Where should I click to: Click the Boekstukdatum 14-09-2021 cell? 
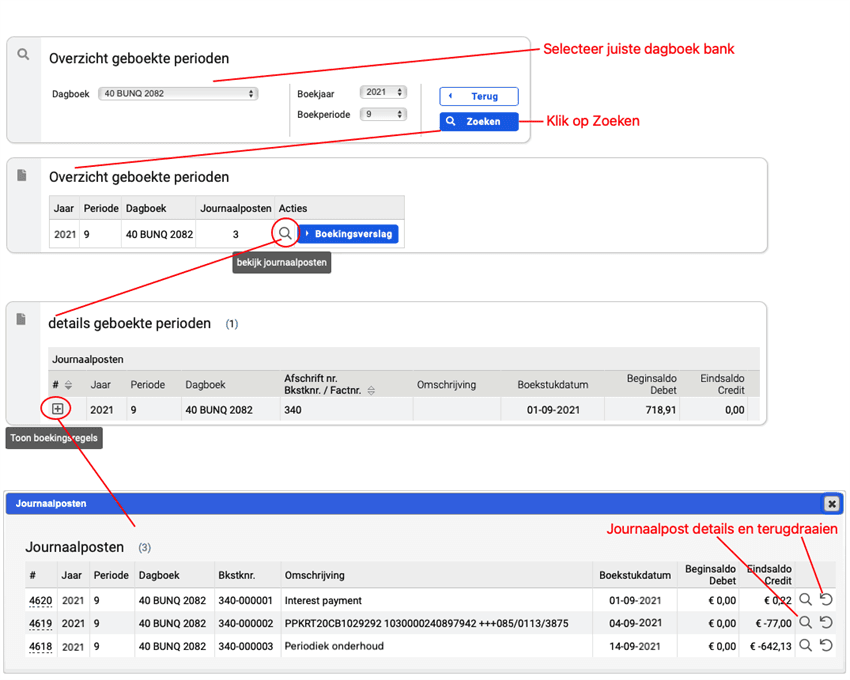[x=635, y=646]
